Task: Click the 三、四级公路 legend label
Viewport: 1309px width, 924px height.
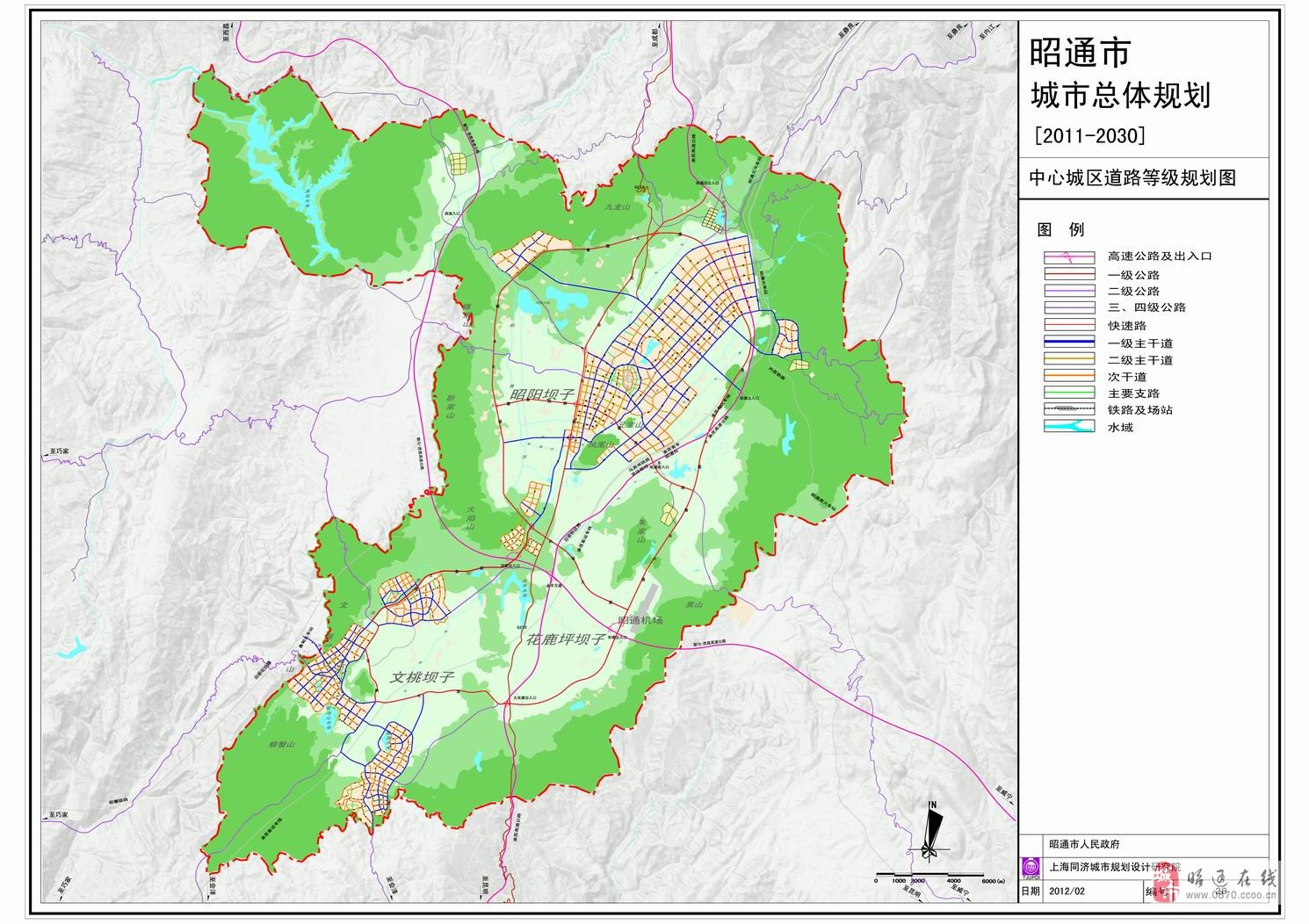Action: pyautogui.click(x=1147, y=308)
